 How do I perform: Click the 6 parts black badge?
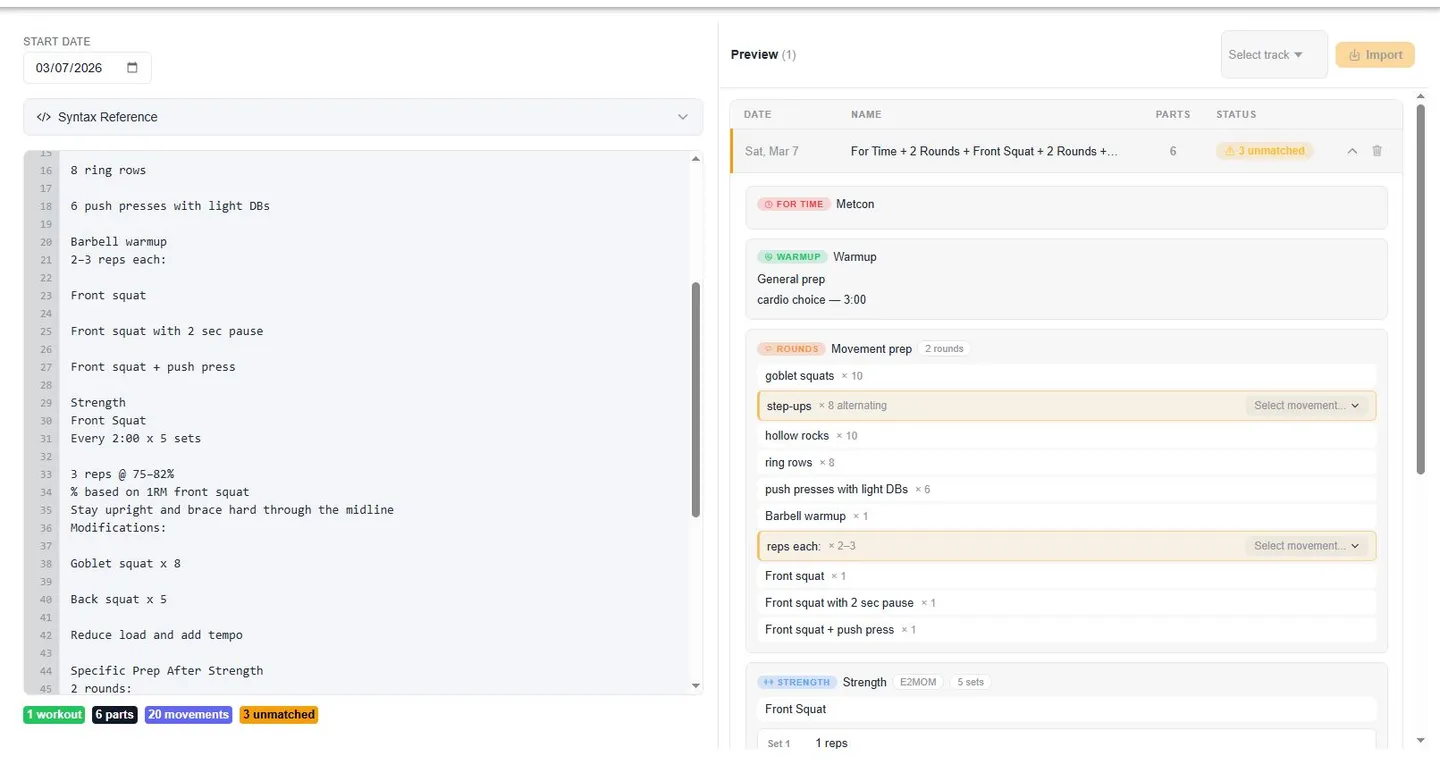click(x=114, y=715)
